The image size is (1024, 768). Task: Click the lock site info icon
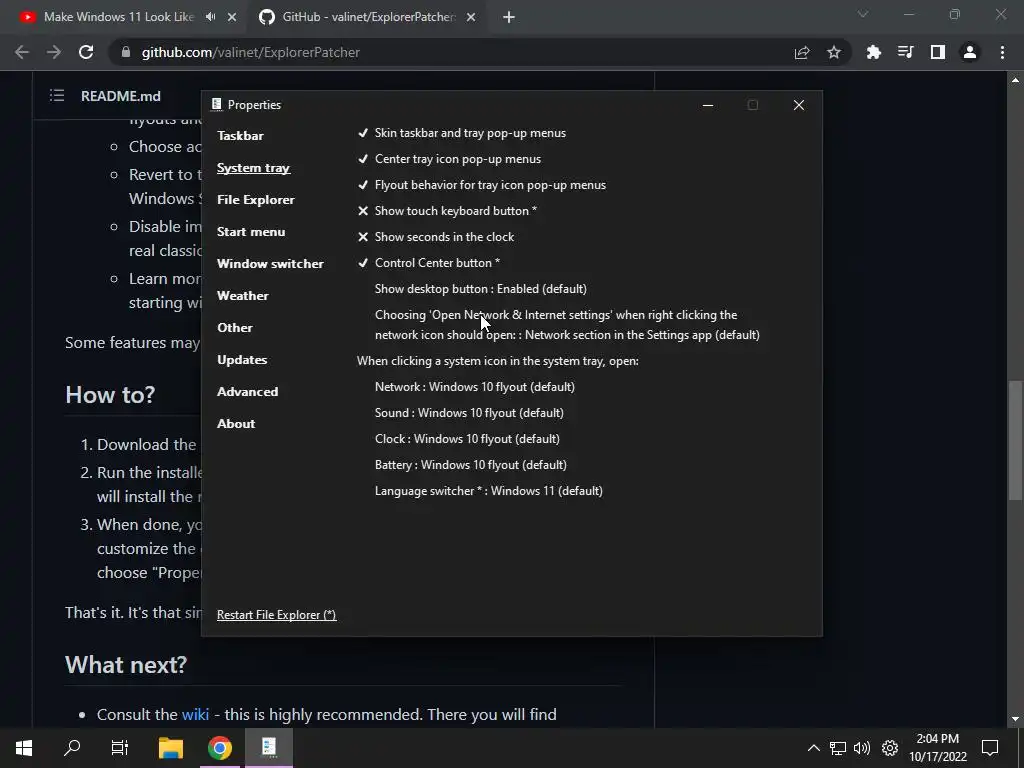pos(126,52)
